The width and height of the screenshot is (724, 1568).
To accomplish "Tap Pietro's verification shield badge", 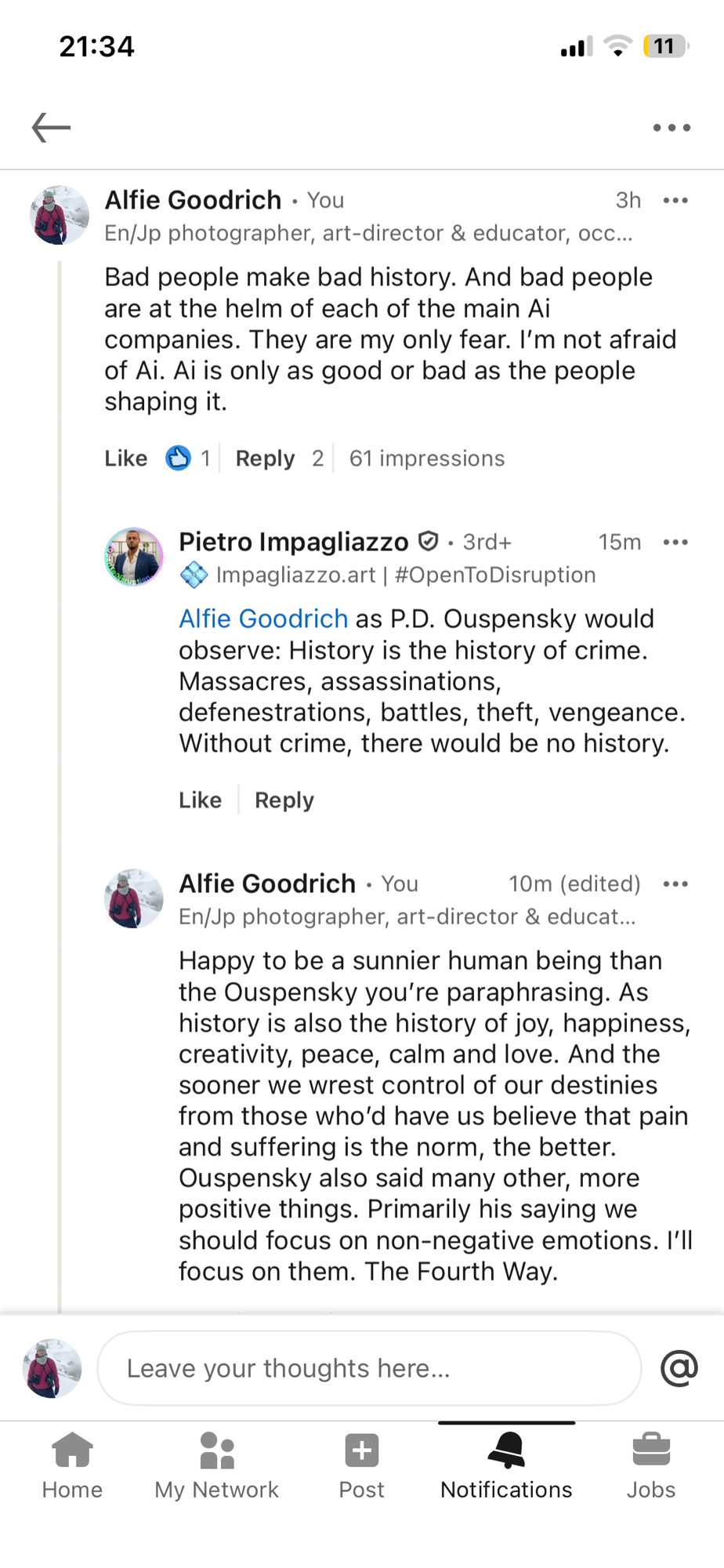I will pyautogui.click(x=428, y=542).
